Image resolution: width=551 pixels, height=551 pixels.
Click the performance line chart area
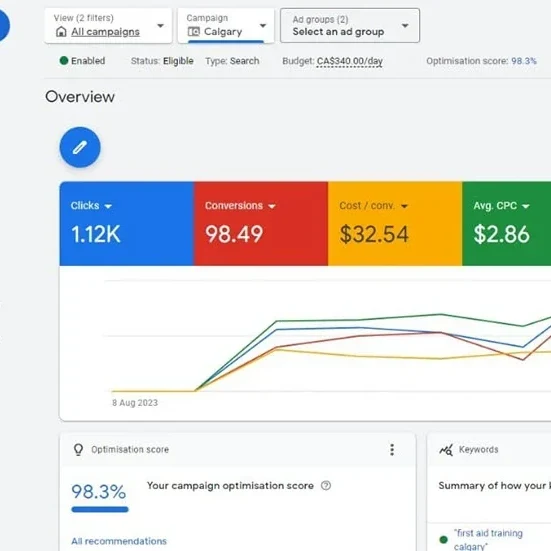click(305, 343)
